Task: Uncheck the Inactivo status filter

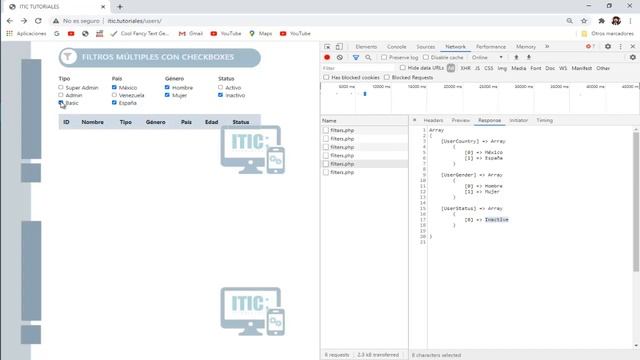Action: [220, 95]
